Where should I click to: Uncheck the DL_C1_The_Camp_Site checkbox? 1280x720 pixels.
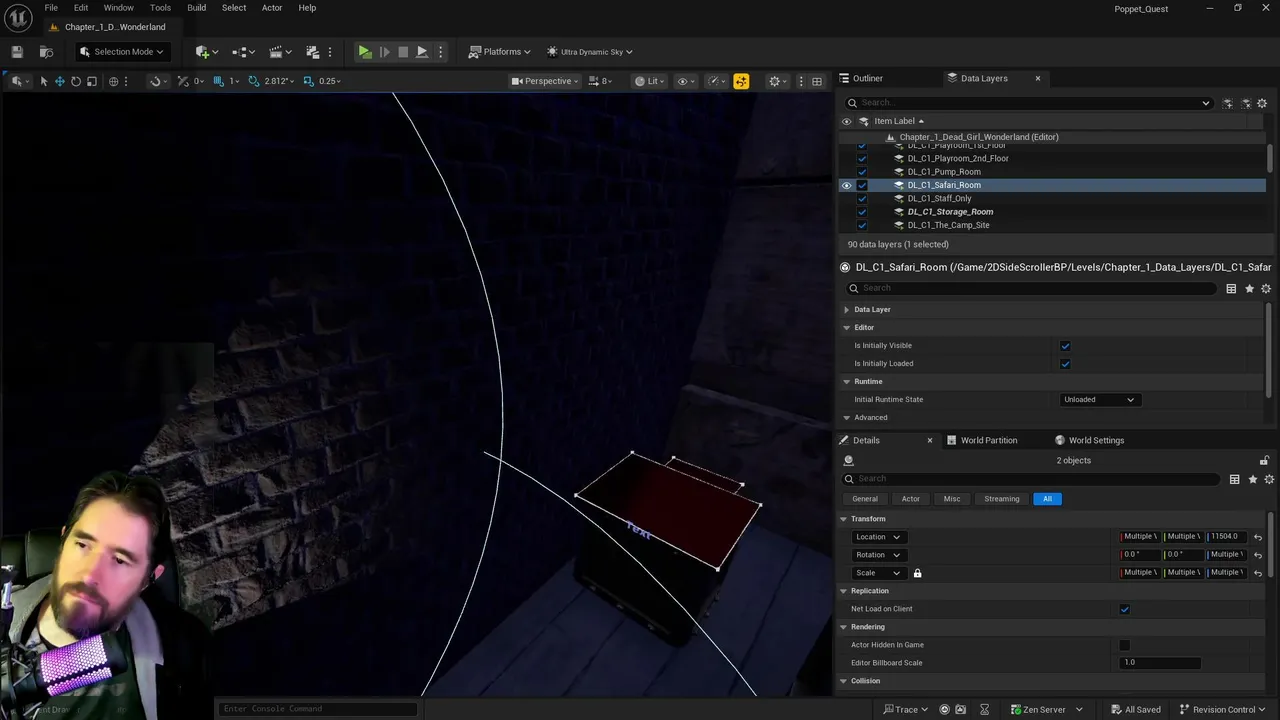pyautogui.click(x=862, y=225)
